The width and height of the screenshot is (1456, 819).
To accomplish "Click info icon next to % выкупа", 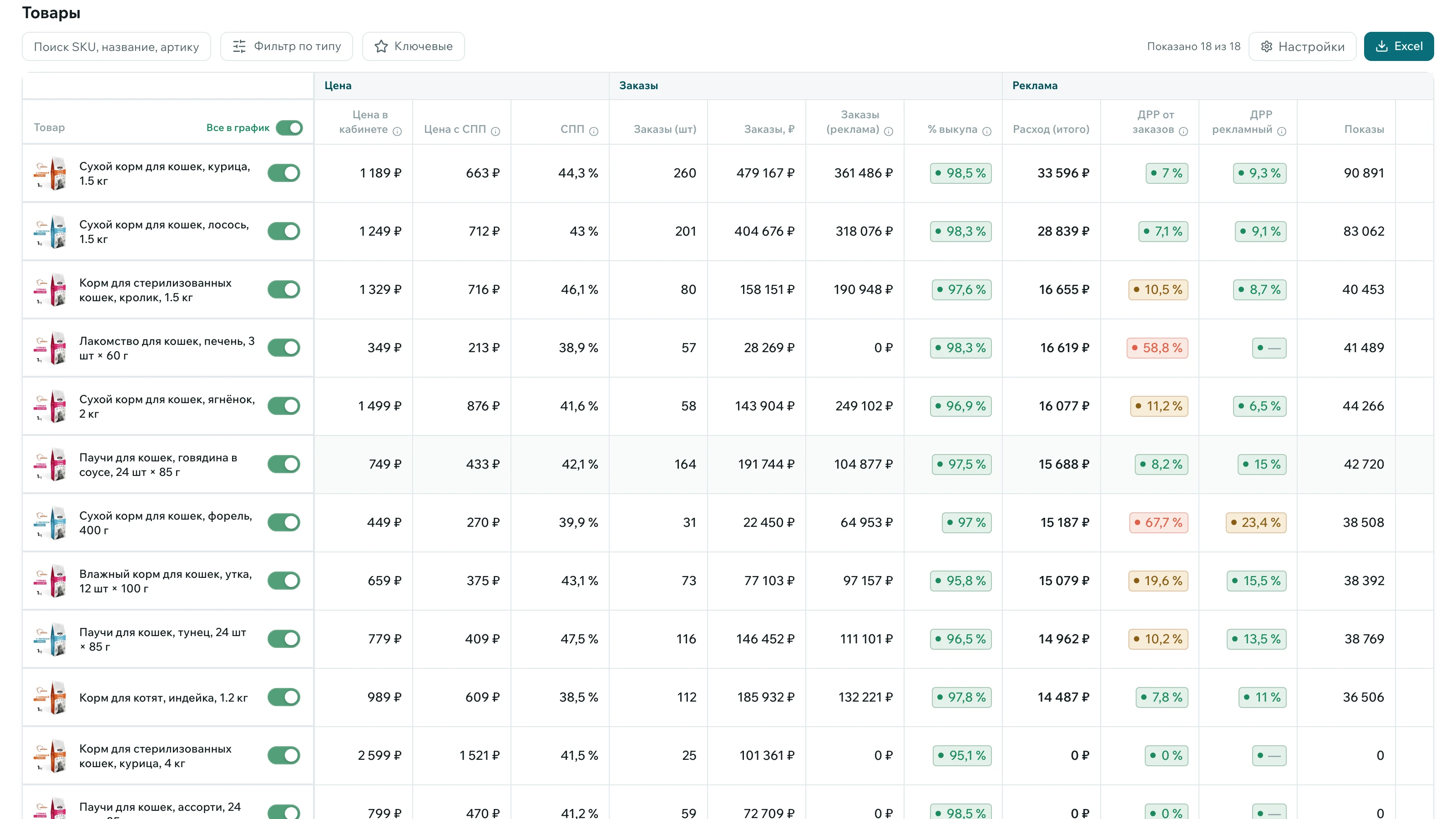I will click(x=987, y=131).
